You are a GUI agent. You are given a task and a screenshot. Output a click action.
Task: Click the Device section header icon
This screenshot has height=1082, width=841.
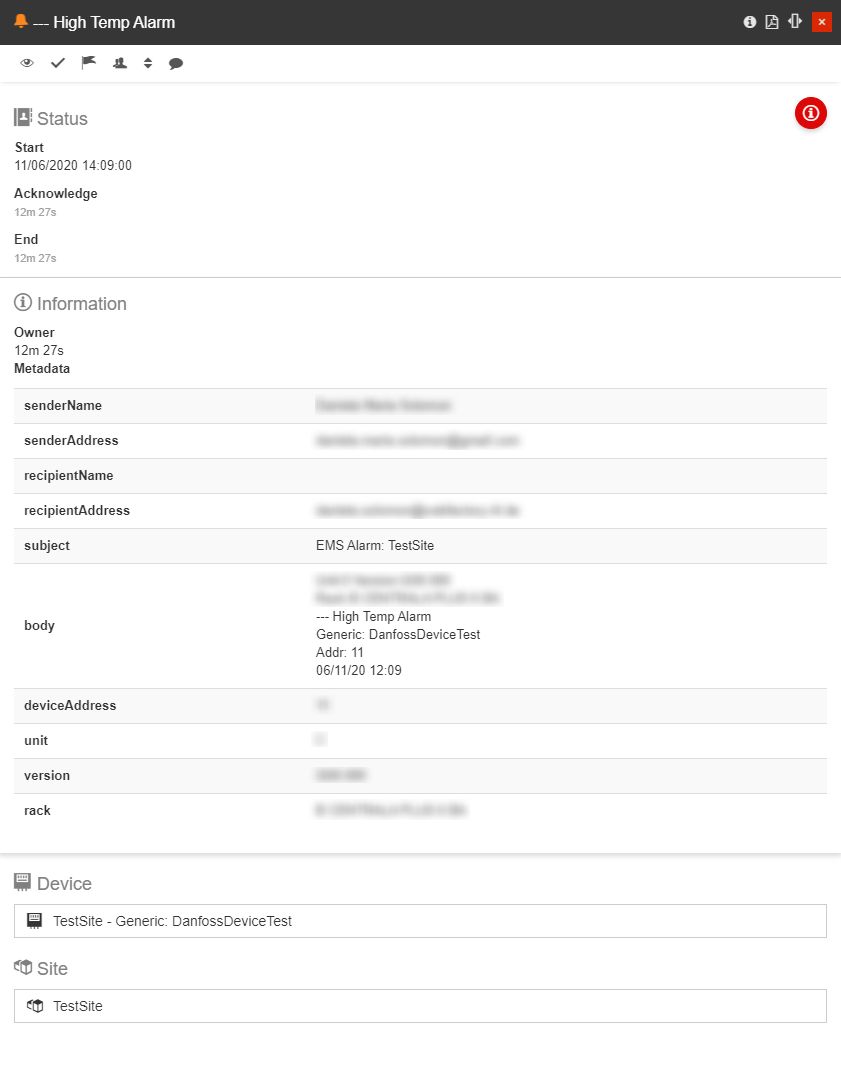[x=23, y=882]
